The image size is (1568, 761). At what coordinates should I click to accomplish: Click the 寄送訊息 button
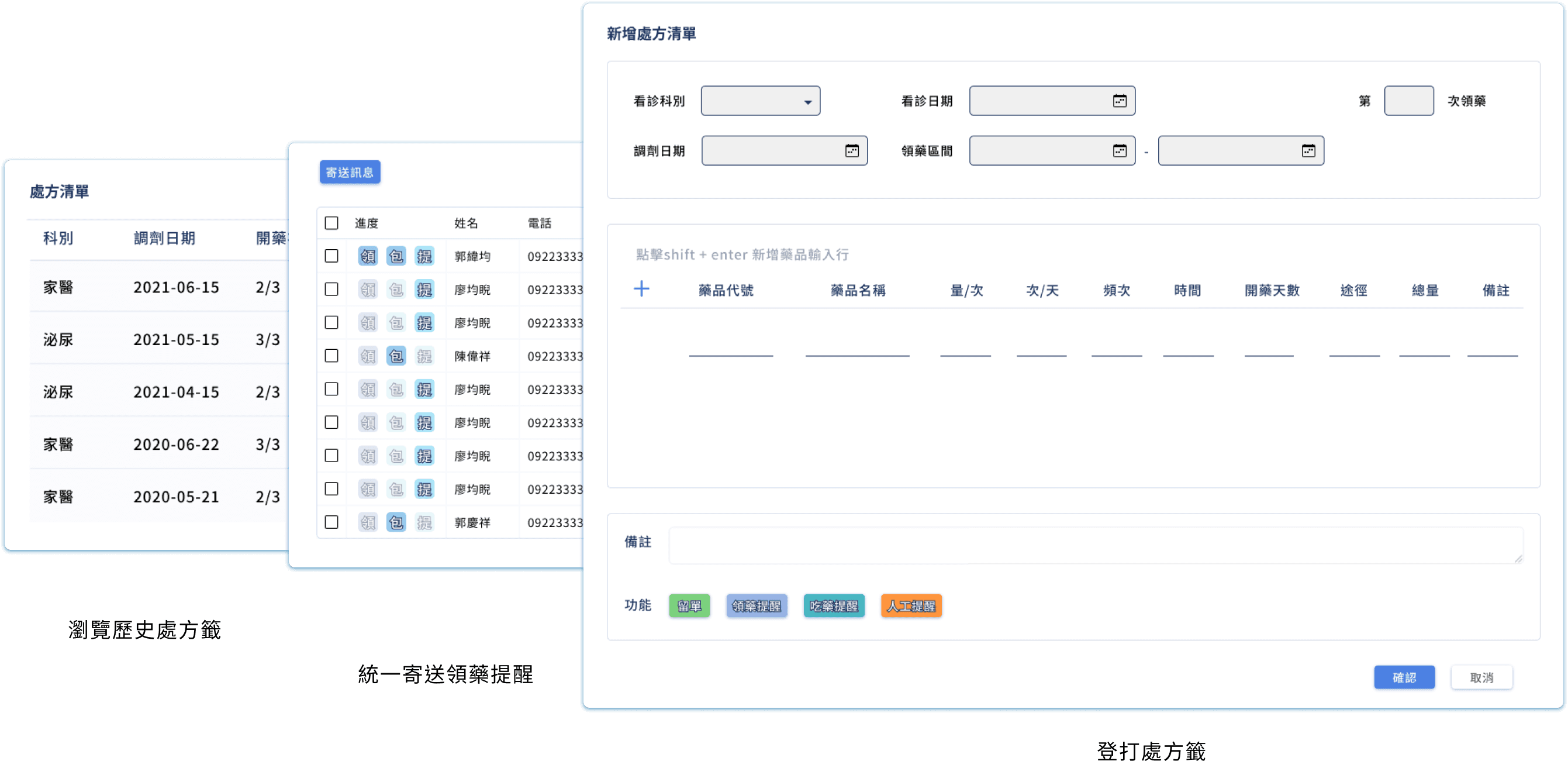coord(350,173)
